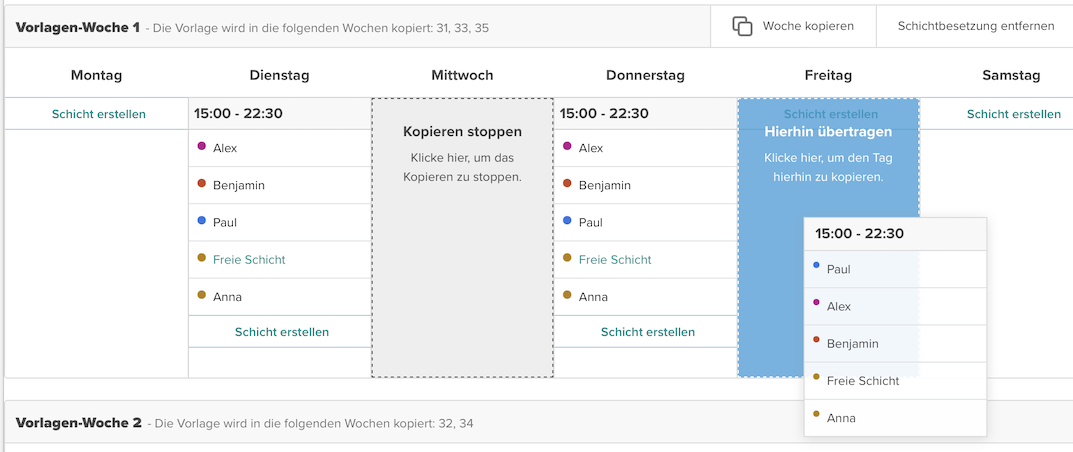Click the copy icon beside Woche kopieren
Image resolution: width=1073 pixels, height=452 pixels.
point(742,26)
